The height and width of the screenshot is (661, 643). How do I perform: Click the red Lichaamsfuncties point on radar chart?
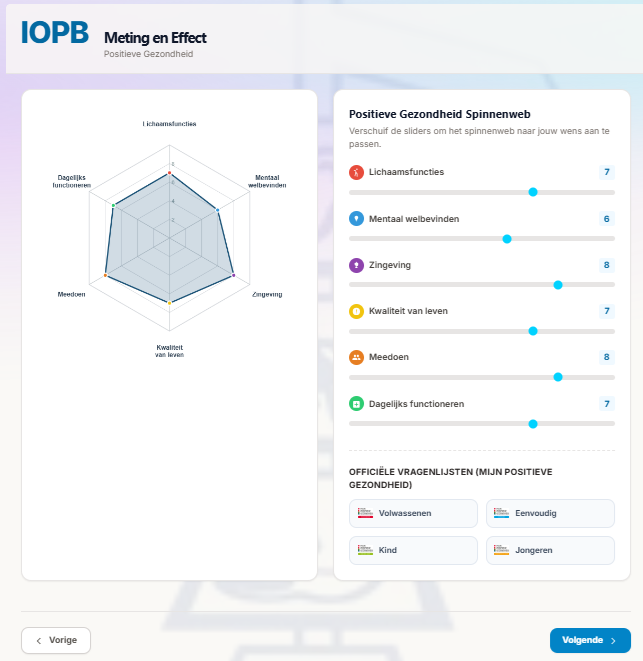[x=169, y=173]
